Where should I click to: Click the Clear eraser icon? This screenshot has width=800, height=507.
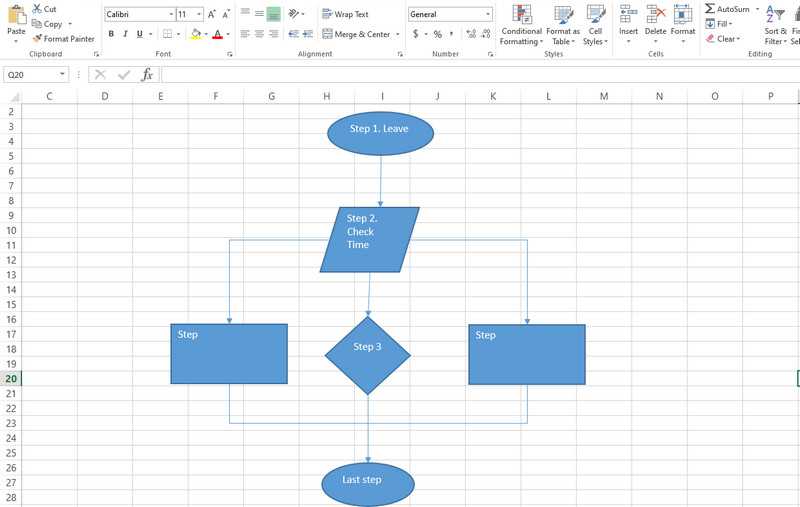click(x=710, y=39)
